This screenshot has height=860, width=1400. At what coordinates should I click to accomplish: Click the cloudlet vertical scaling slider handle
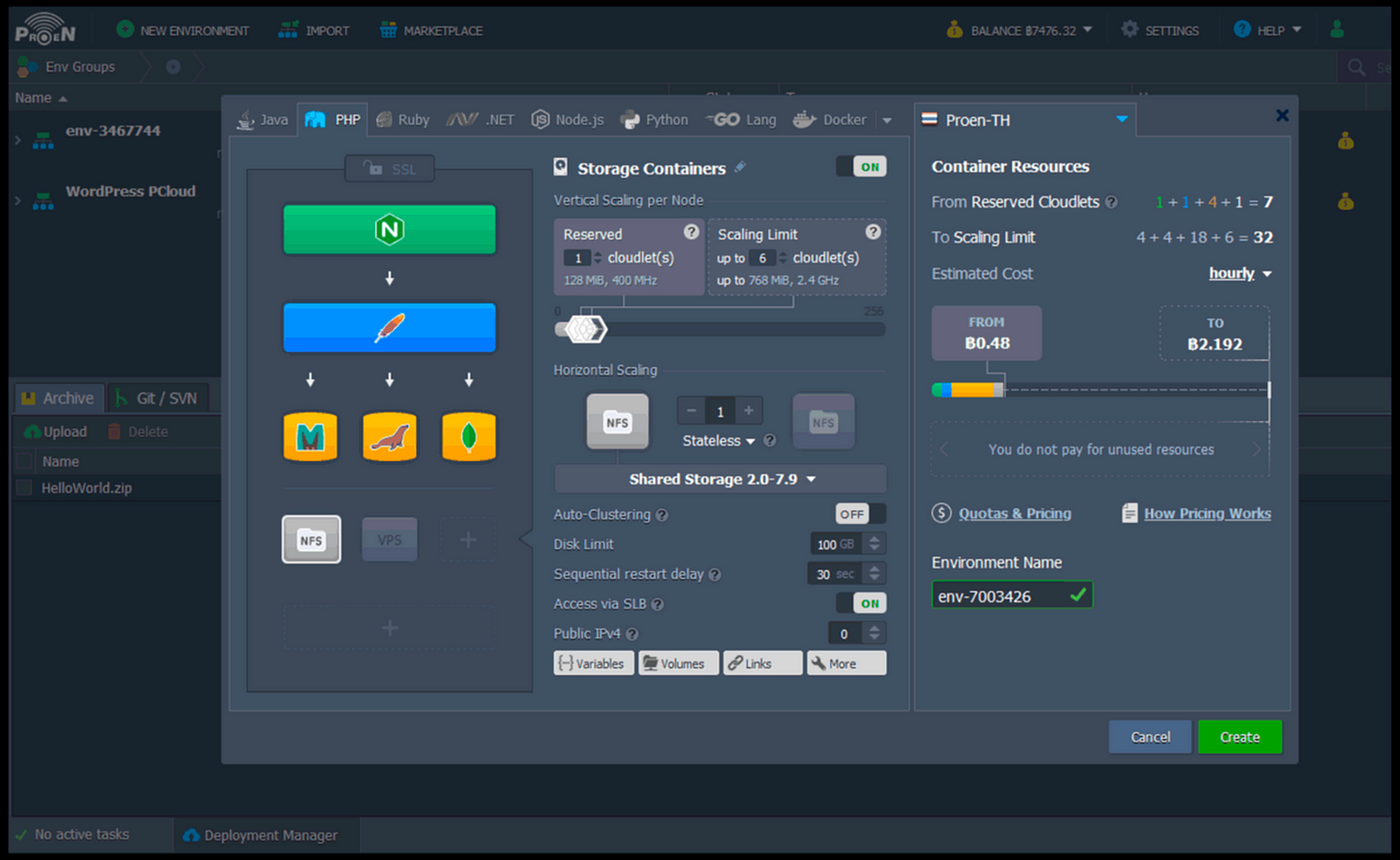pos(585,329)
